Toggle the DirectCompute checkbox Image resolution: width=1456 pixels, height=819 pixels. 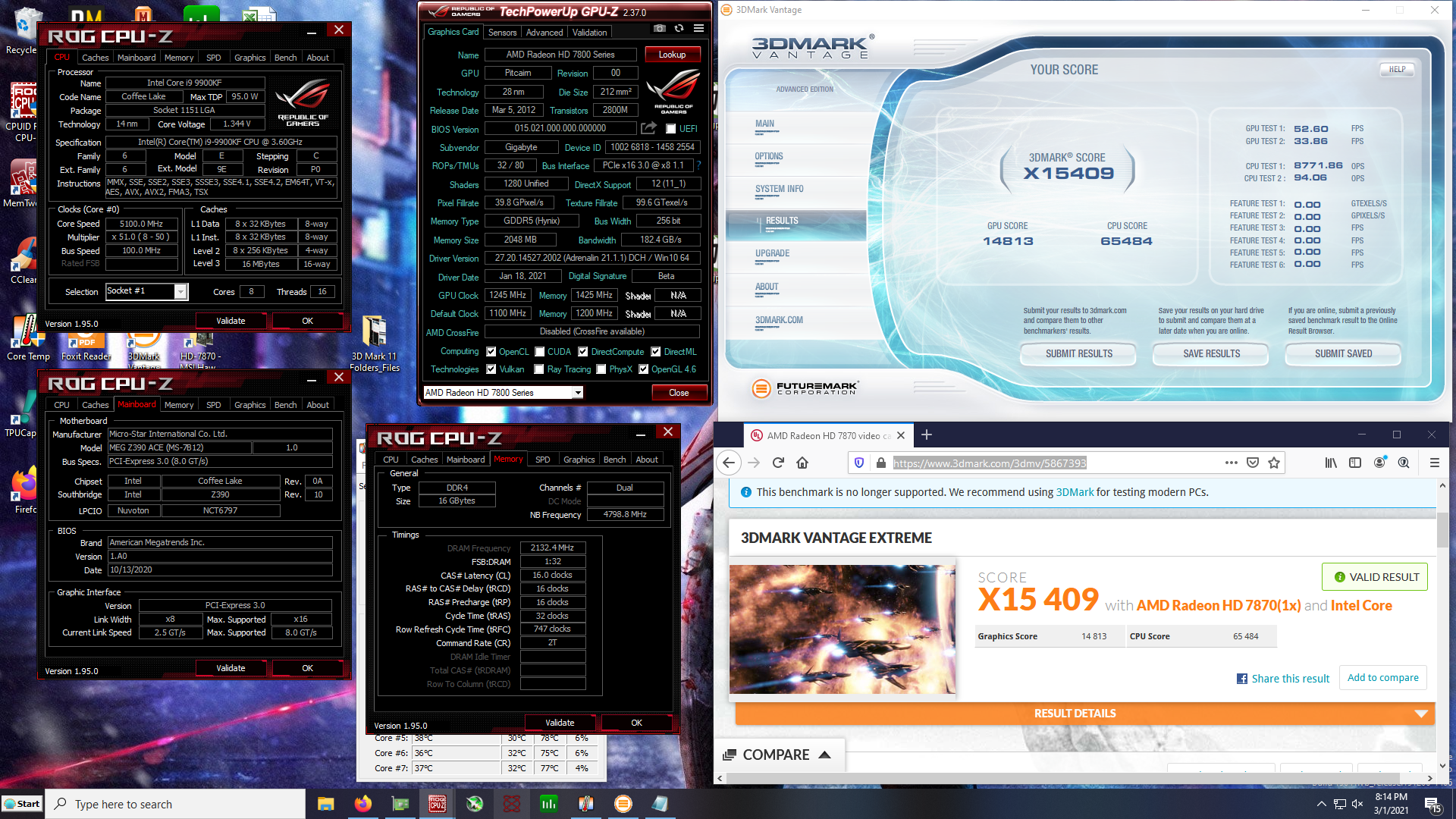(583, 352)
